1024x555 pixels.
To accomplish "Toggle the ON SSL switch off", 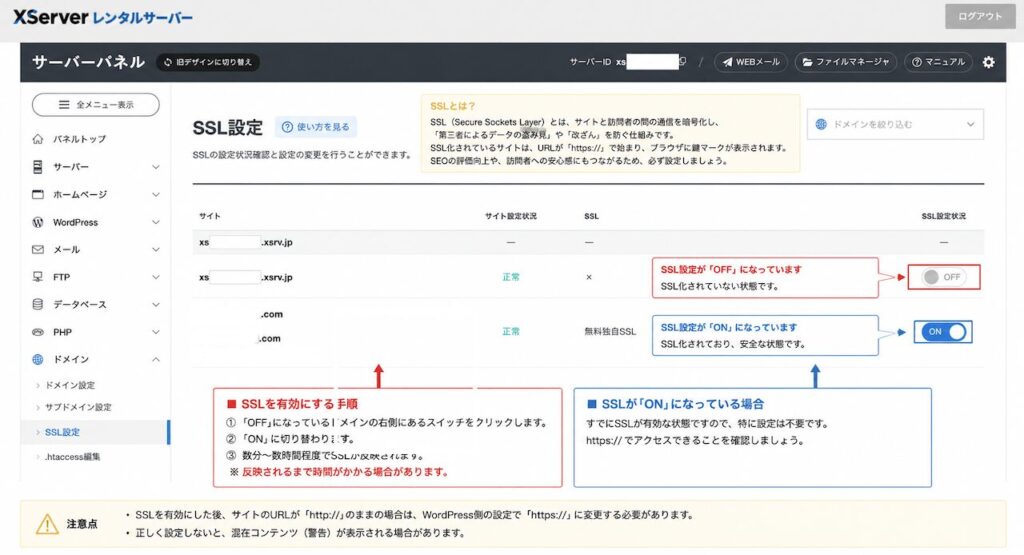I will click(943, 332).
